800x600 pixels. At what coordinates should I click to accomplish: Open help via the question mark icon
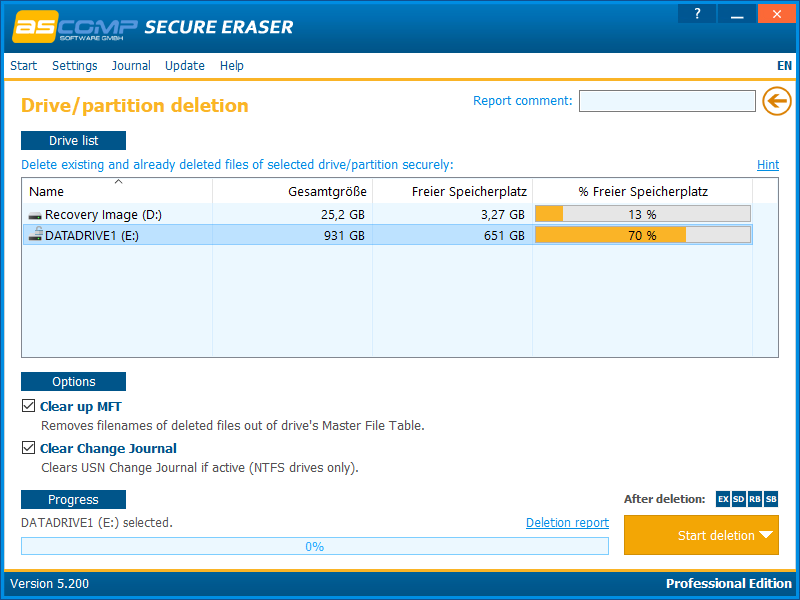696,13
